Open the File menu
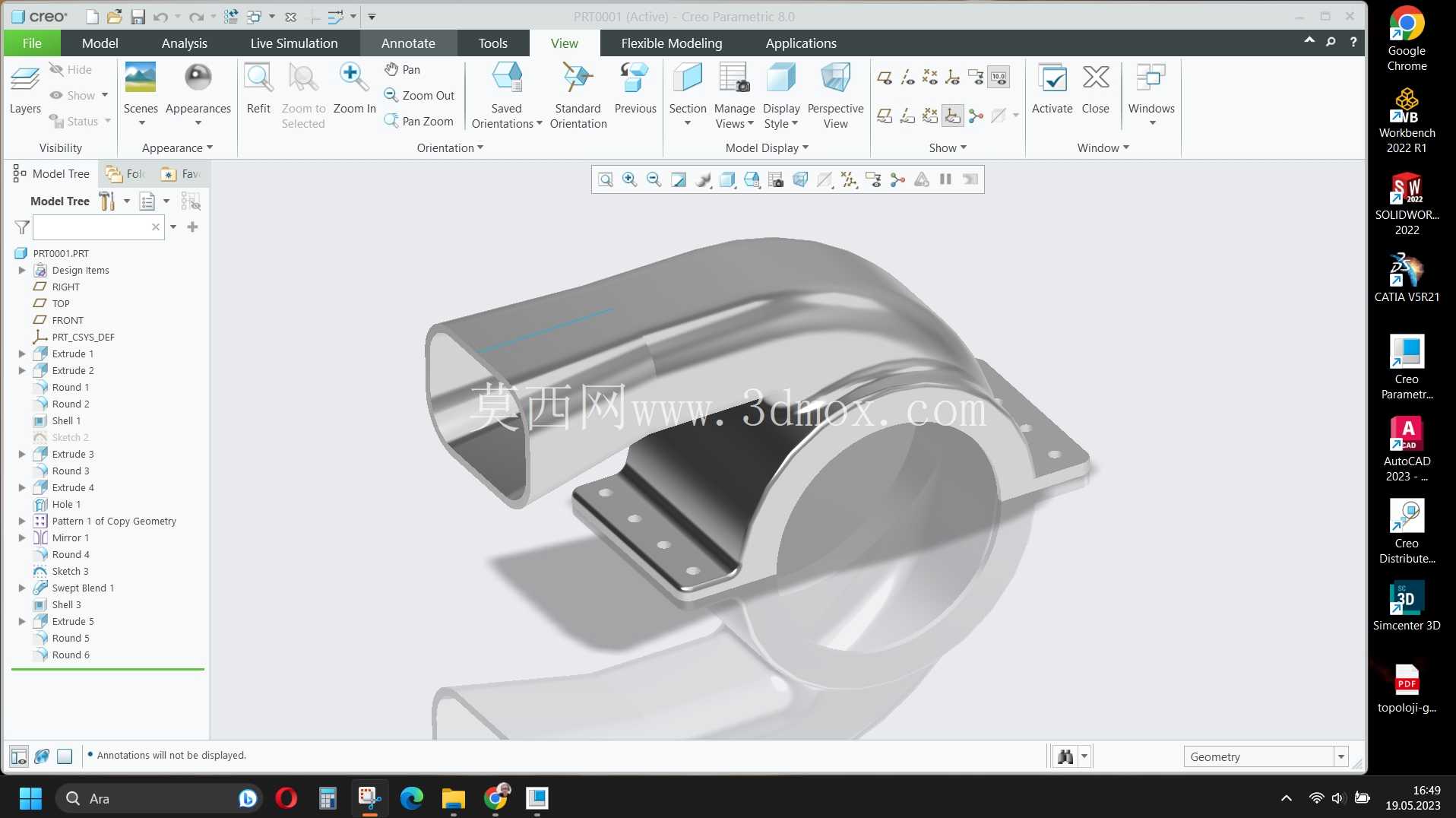1456x818 pixels. click(32, 43)
